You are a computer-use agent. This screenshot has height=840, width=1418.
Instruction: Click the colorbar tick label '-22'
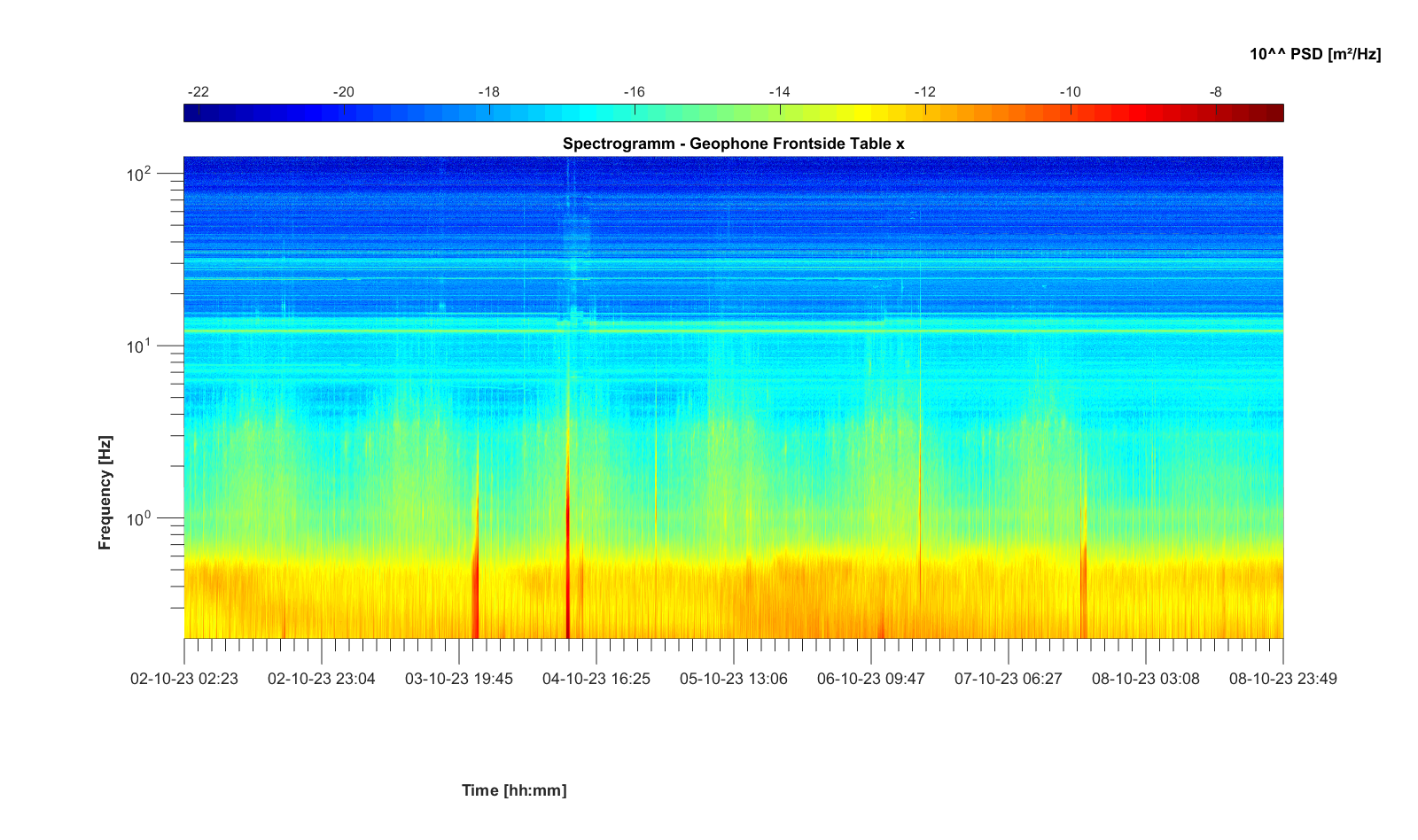[x=199, y=92]
